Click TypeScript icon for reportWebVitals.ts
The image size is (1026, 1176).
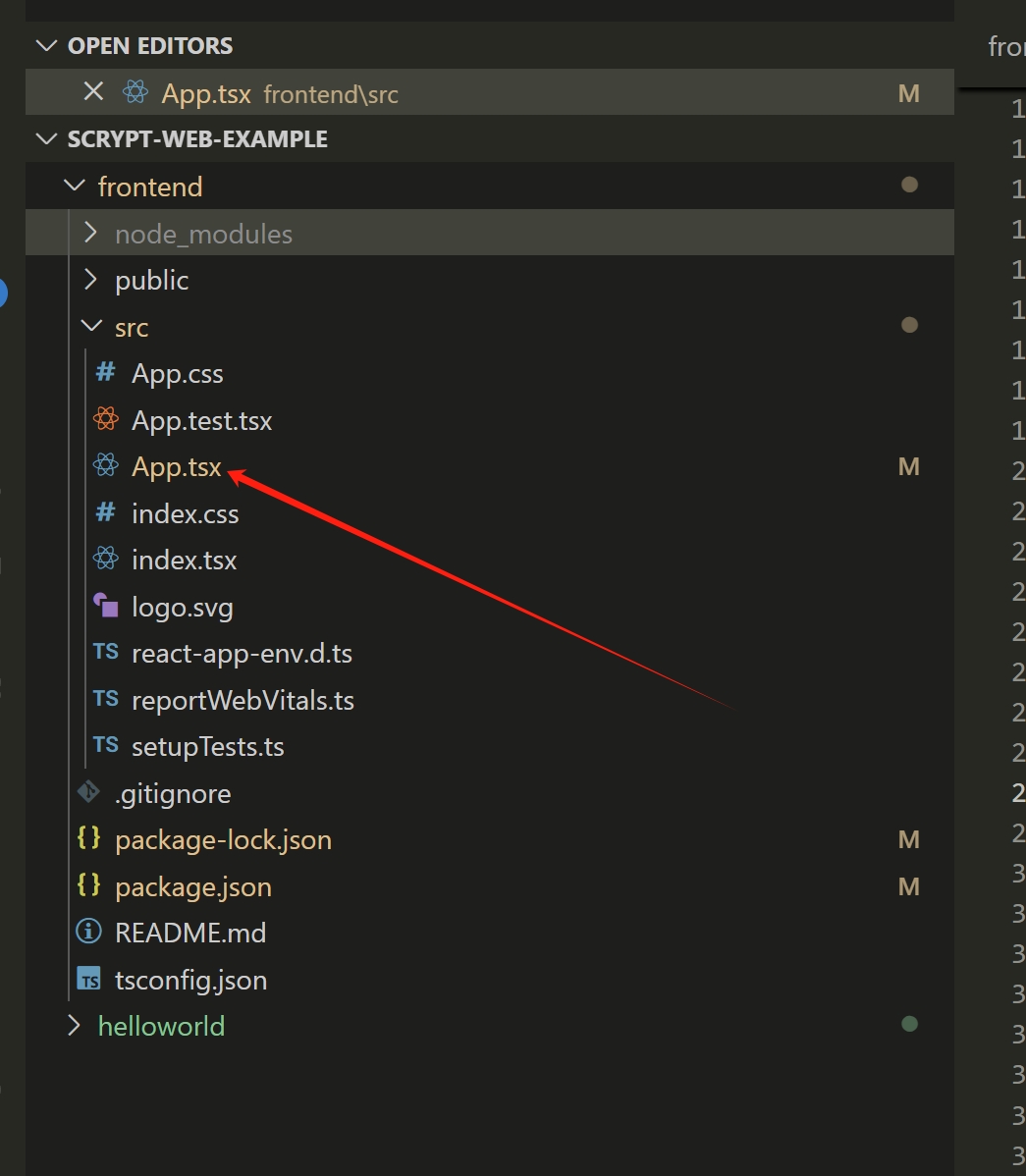tap(105, 699)
